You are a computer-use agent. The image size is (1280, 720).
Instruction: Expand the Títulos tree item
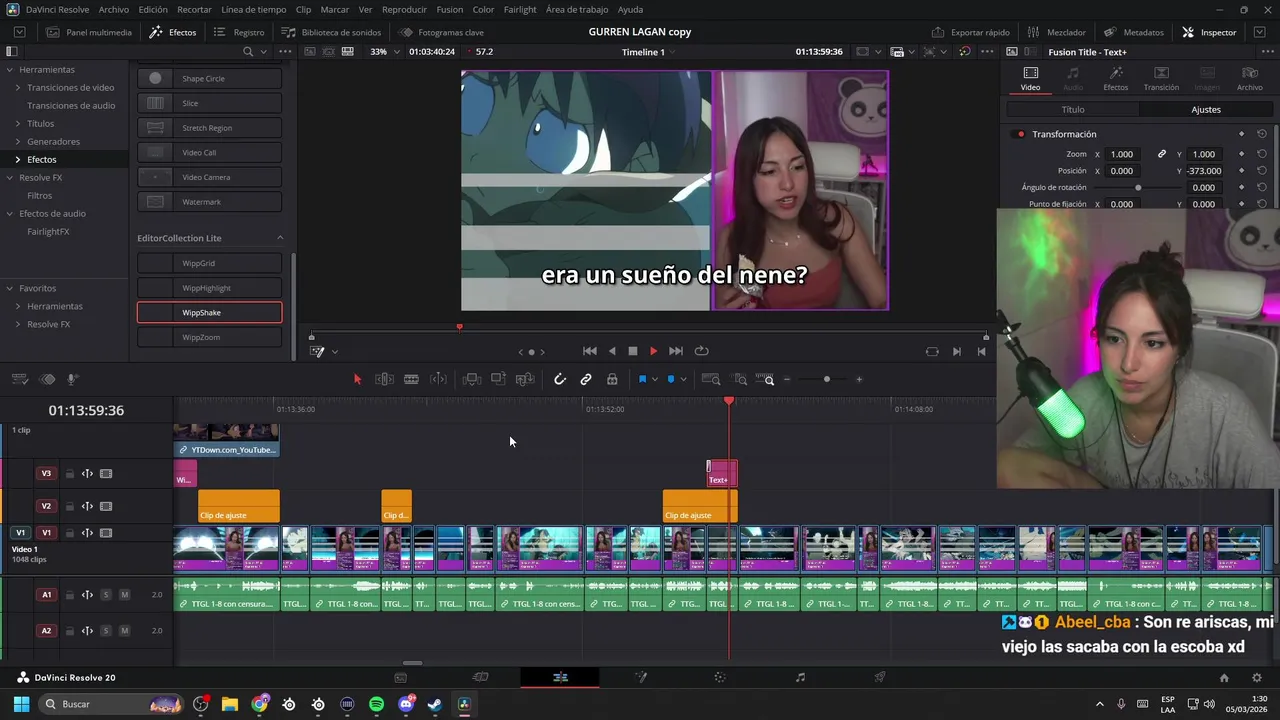(x=17, y=124)
